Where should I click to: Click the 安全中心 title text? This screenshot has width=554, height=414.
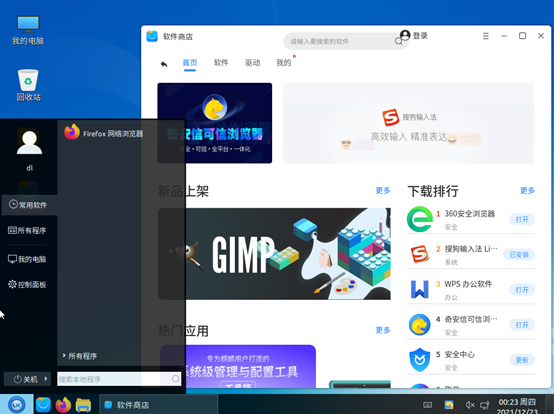pyautogui.click(x=460, y=354)
